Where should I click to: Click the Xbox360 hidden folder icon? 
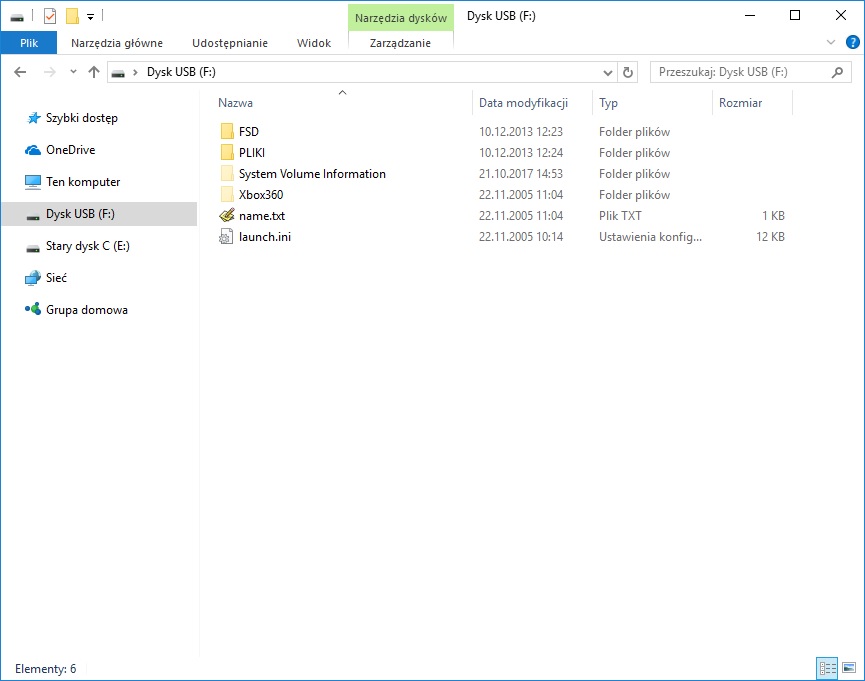pos(227,194)
